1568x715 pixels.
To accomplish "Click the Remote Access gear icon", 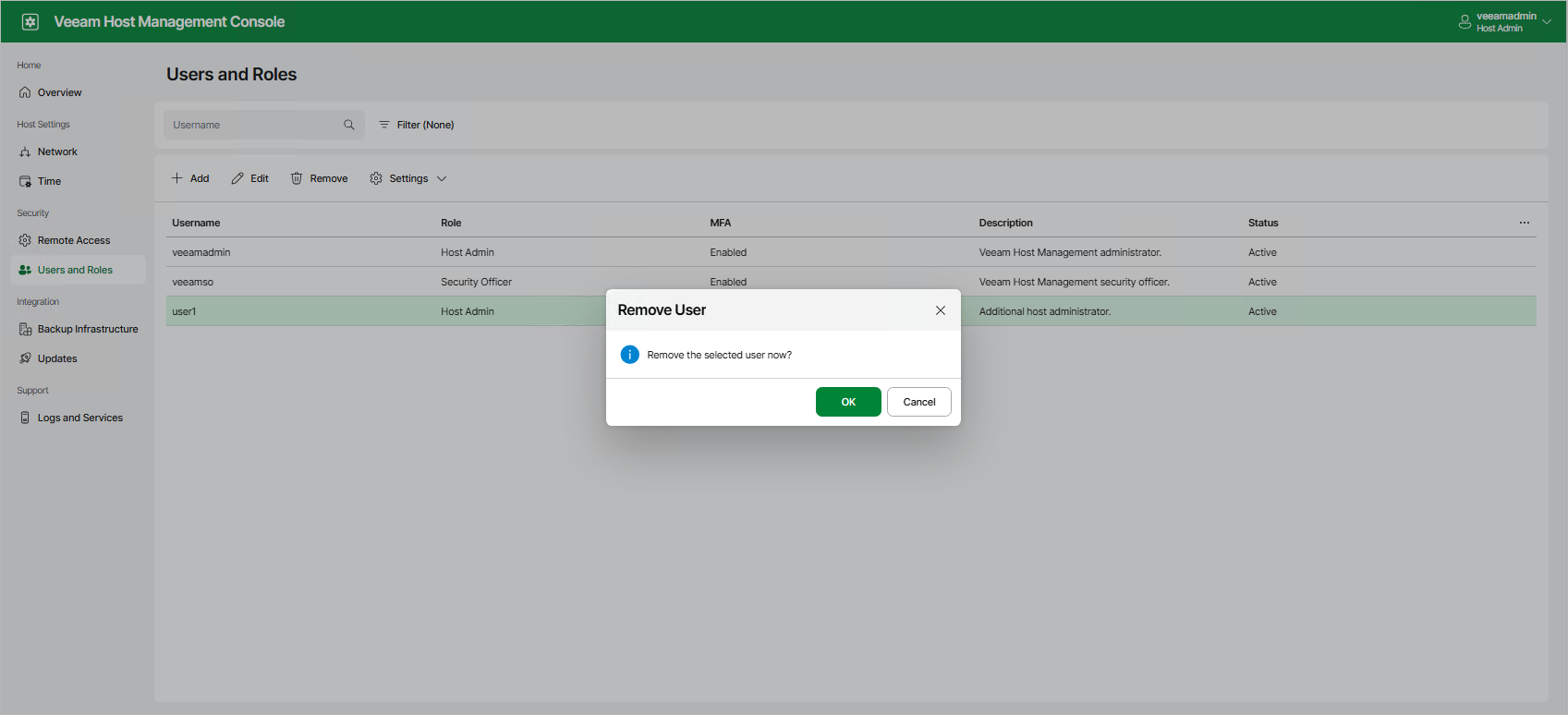I will 25,240.
